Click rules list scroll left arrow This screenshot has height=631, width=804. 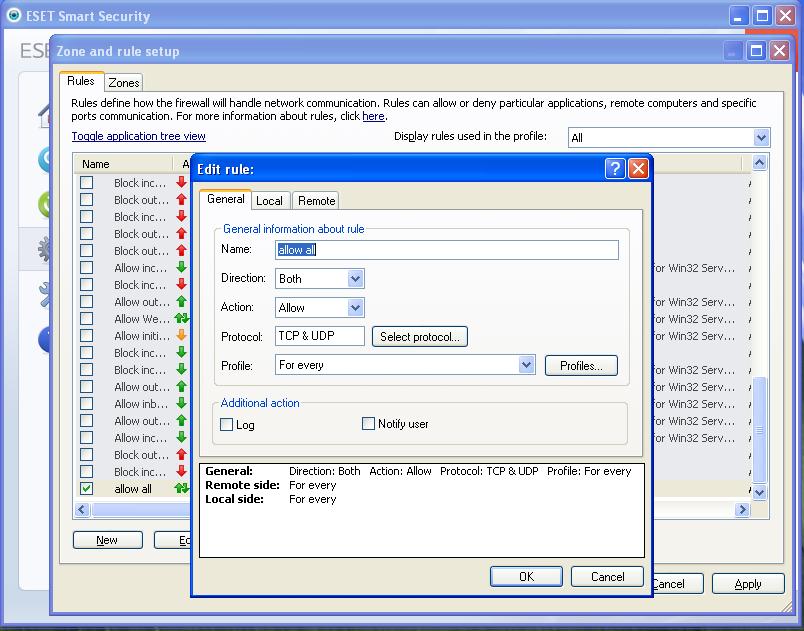click(82, 509)
